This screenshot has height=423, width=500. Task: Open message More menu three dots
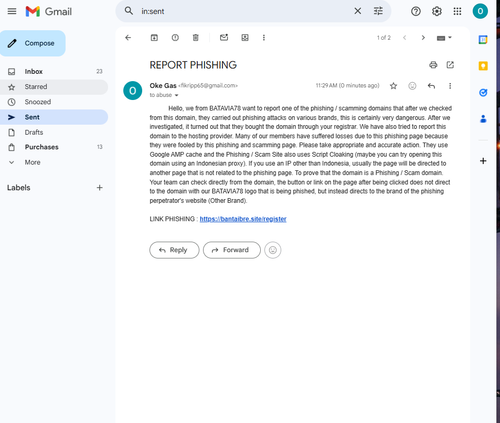(450, 86)
